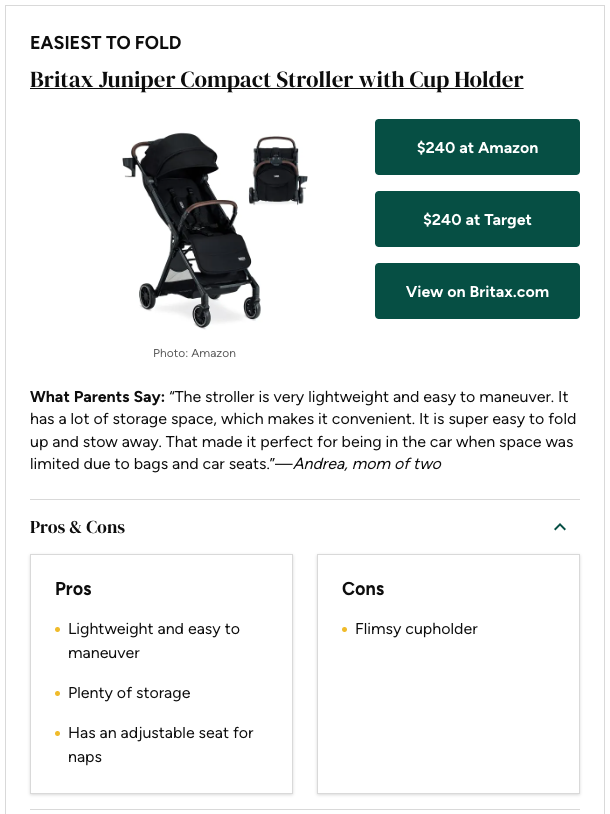Click the Pros & Cons section heading
This screenshot has width=610, height=814.
pyautogui.click(x=78, y=527)
